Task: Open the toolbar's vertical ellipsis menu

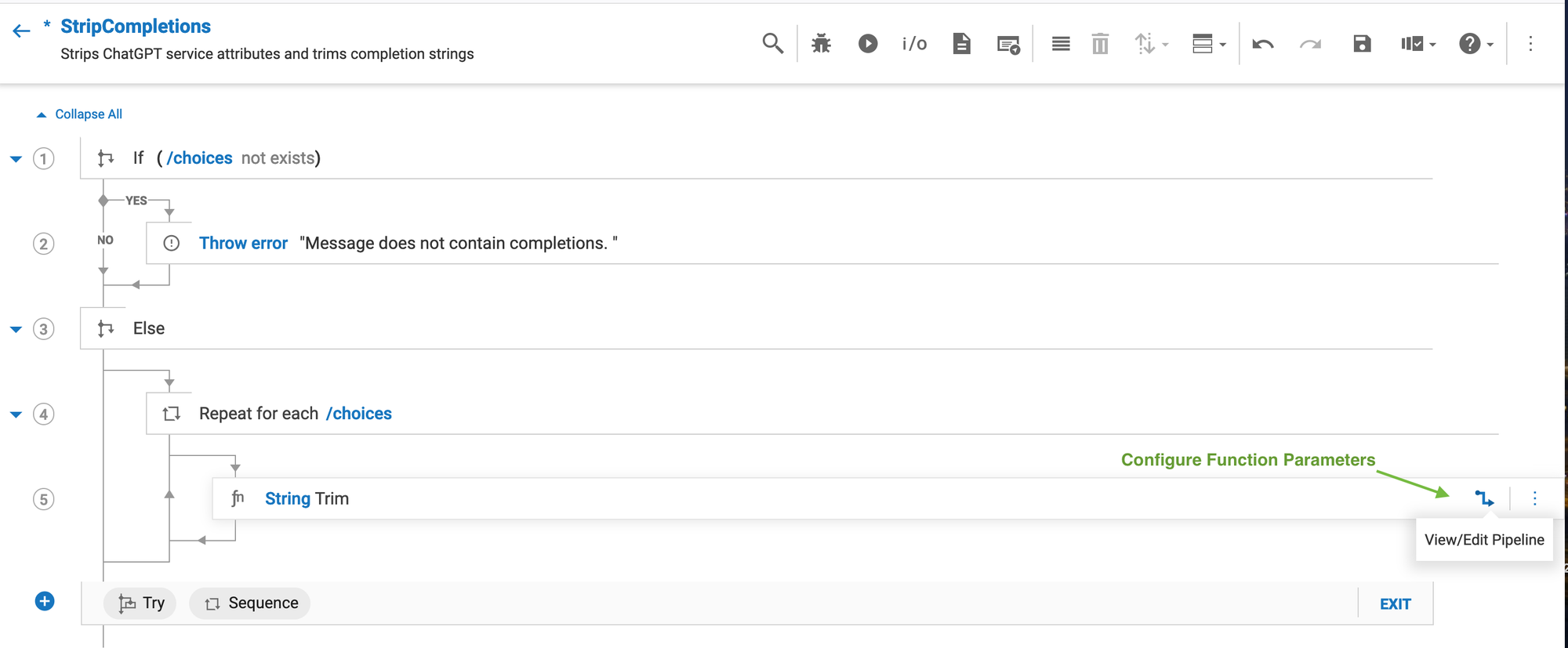Action: (x=1530, y=43)
